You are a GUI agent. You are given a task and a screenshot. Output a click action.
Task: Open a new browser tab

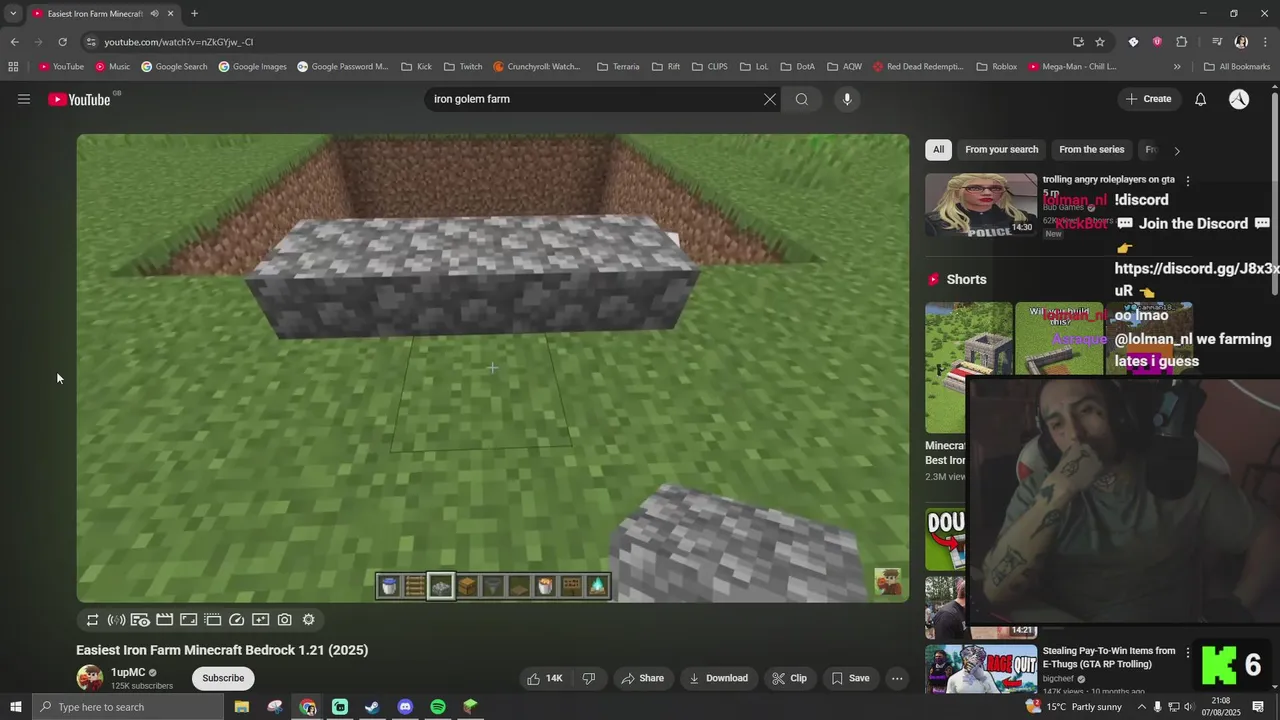194,13
